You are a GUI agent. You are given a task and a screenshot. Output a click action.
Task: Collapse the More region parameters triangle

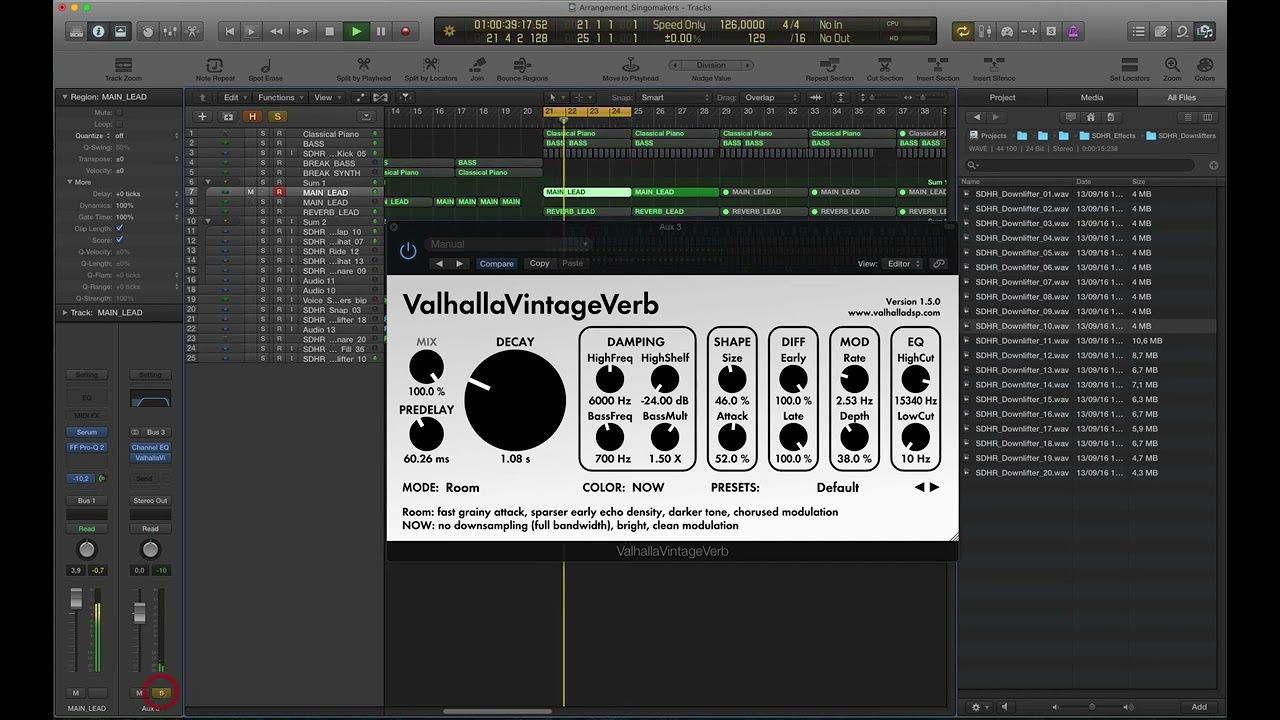(70, 182)
